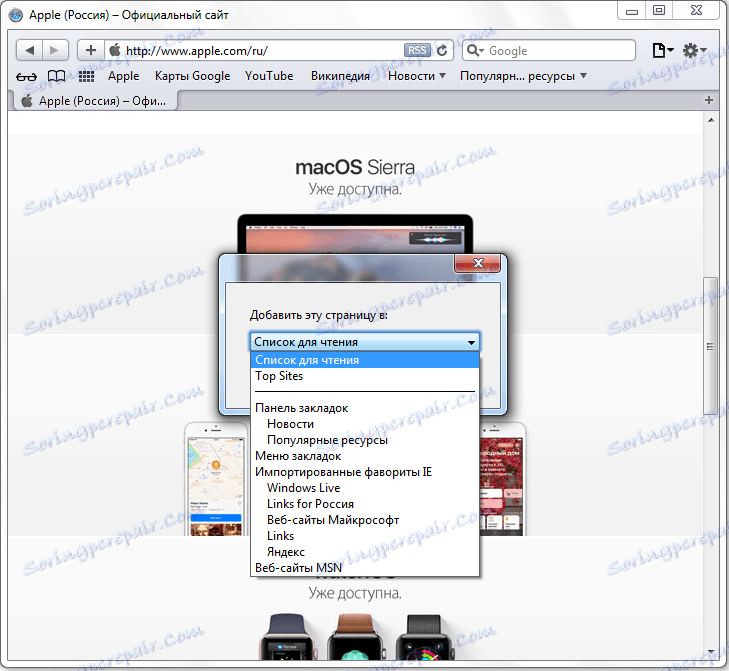Screen dimensions: 729x671
Task: Select the Apple (Россия) tab
Action: (x=96, y=101)
